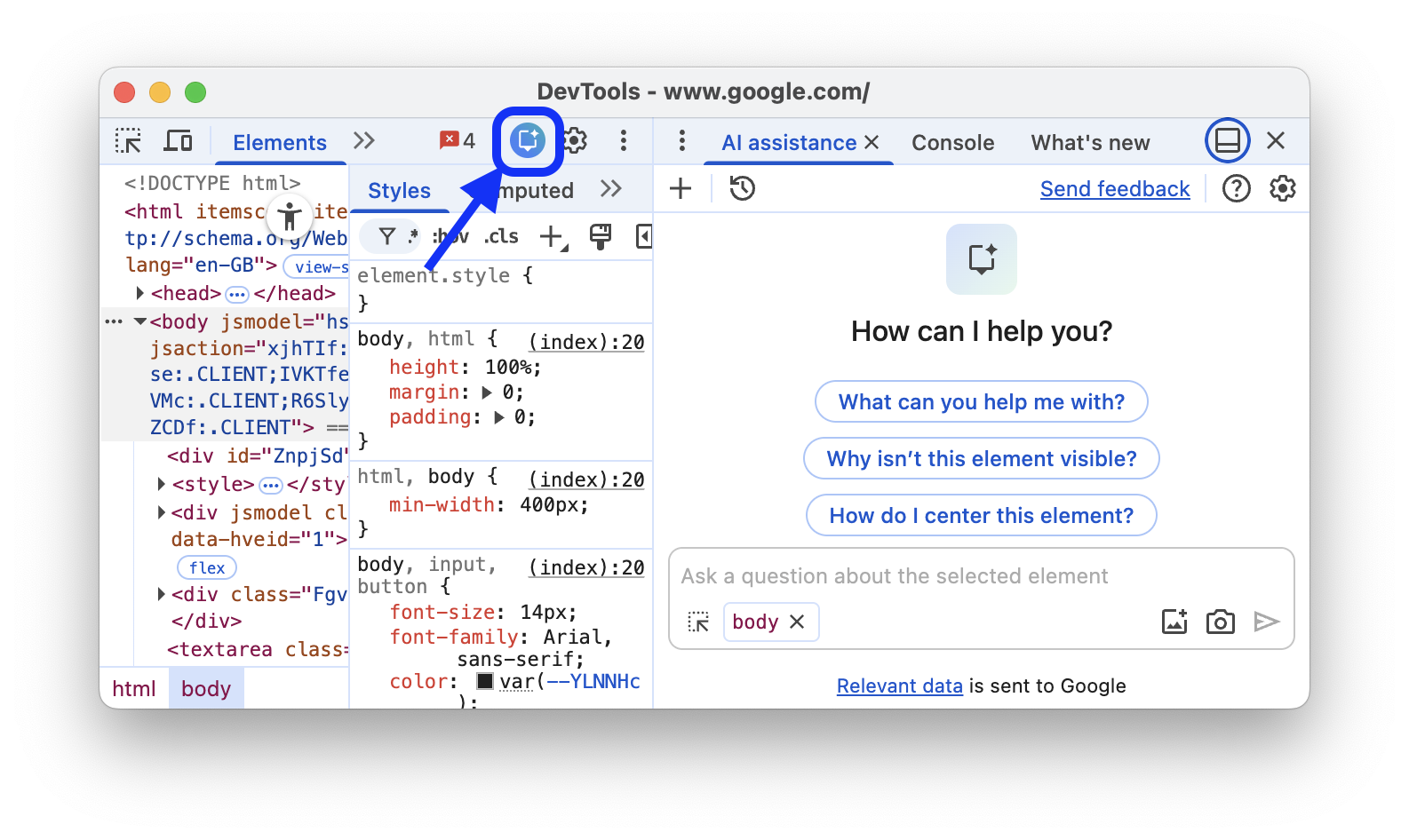Click the Send feedback link

pyautogui.click(x=1114, y=189)
